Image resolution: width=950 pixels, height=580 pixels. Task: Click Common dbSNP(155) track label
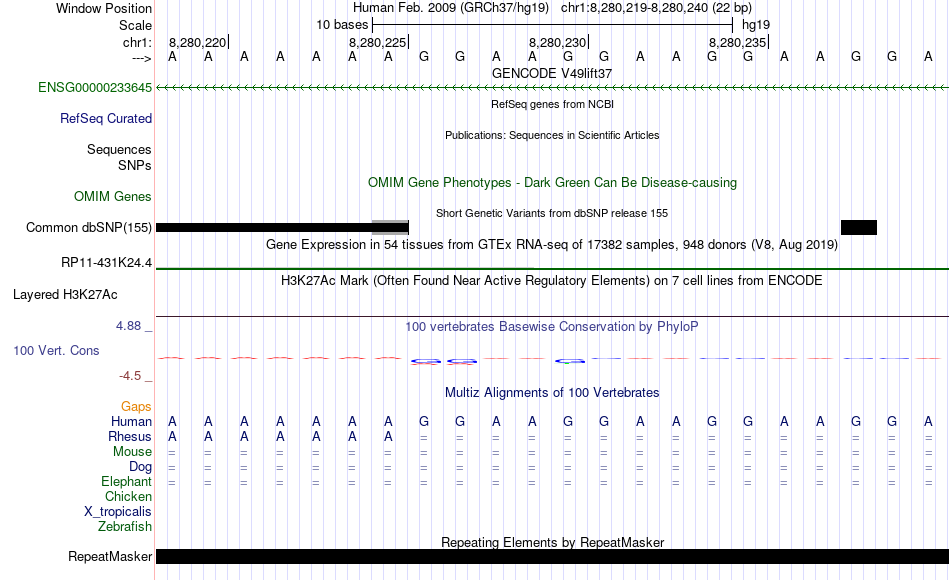point(89,227)
